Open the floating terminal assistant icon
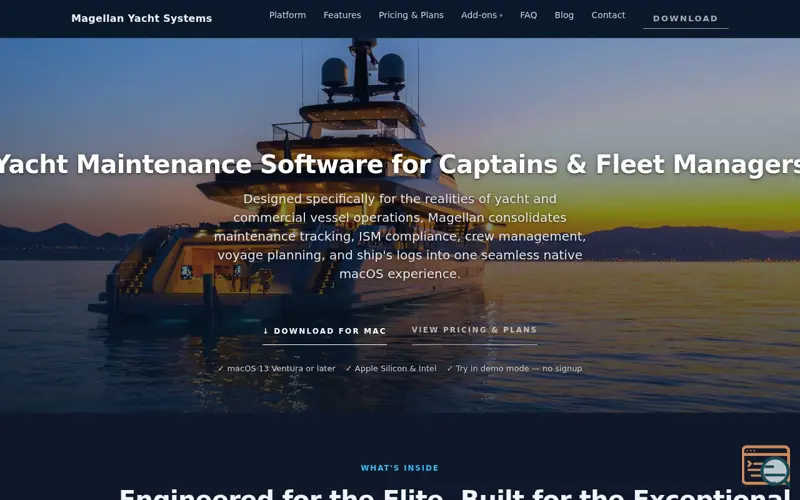The width and height of the screenshot is (800, 500). coord(766,465)
